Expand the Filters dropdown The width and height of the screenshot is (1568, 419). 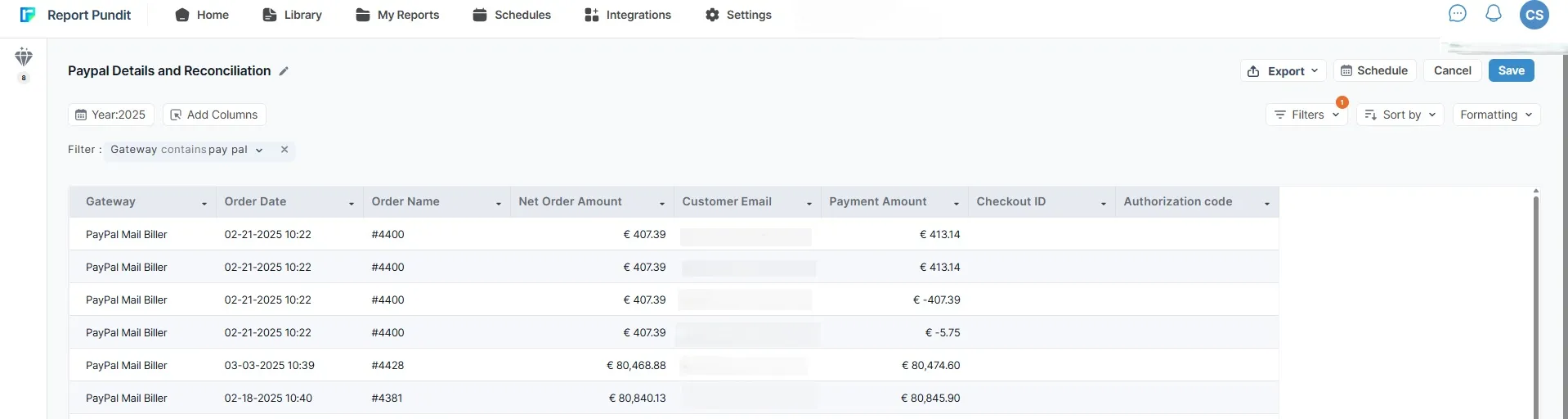pos(1306,115)
